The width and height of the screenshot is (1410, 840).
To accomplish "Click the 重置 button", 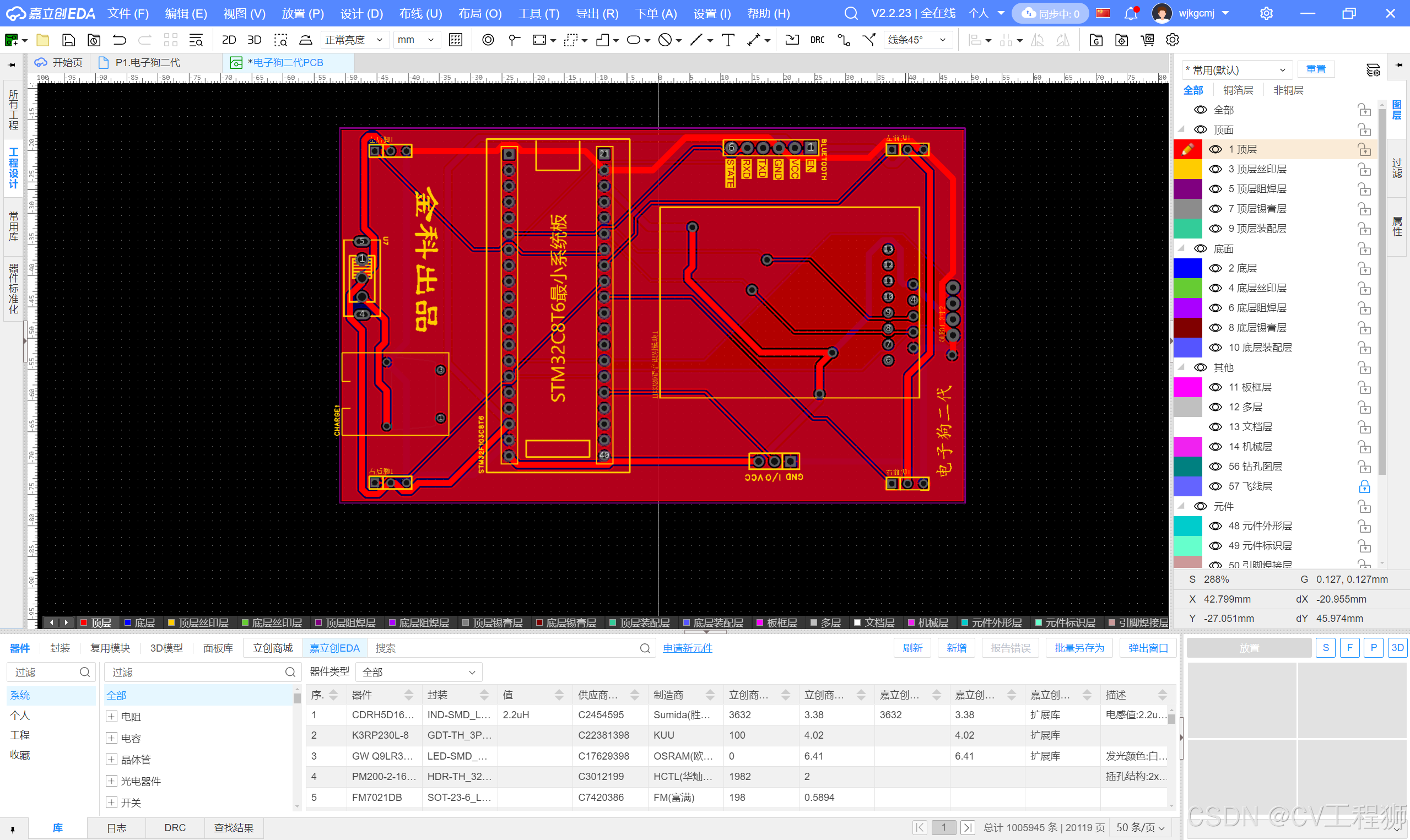I will pos(1315,69).
